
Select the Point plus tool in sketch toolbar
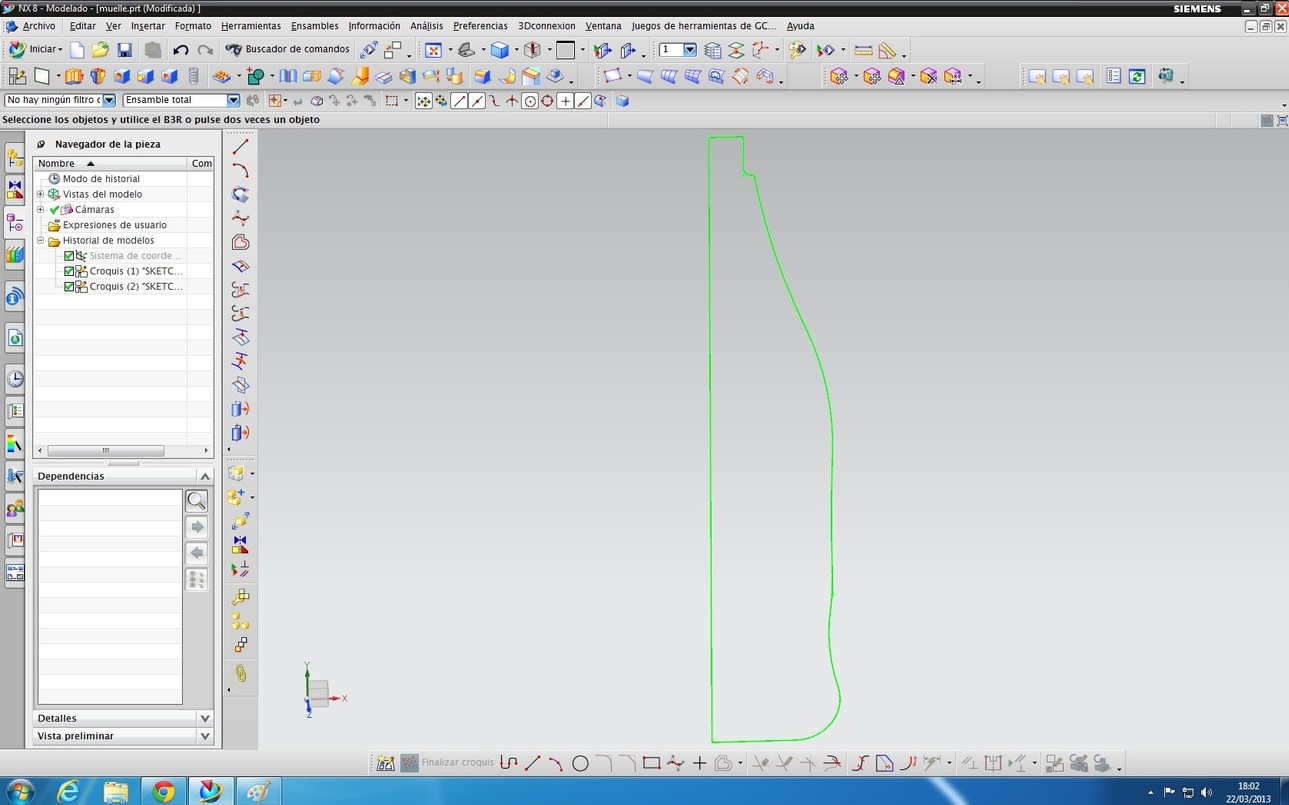point(699,763)
